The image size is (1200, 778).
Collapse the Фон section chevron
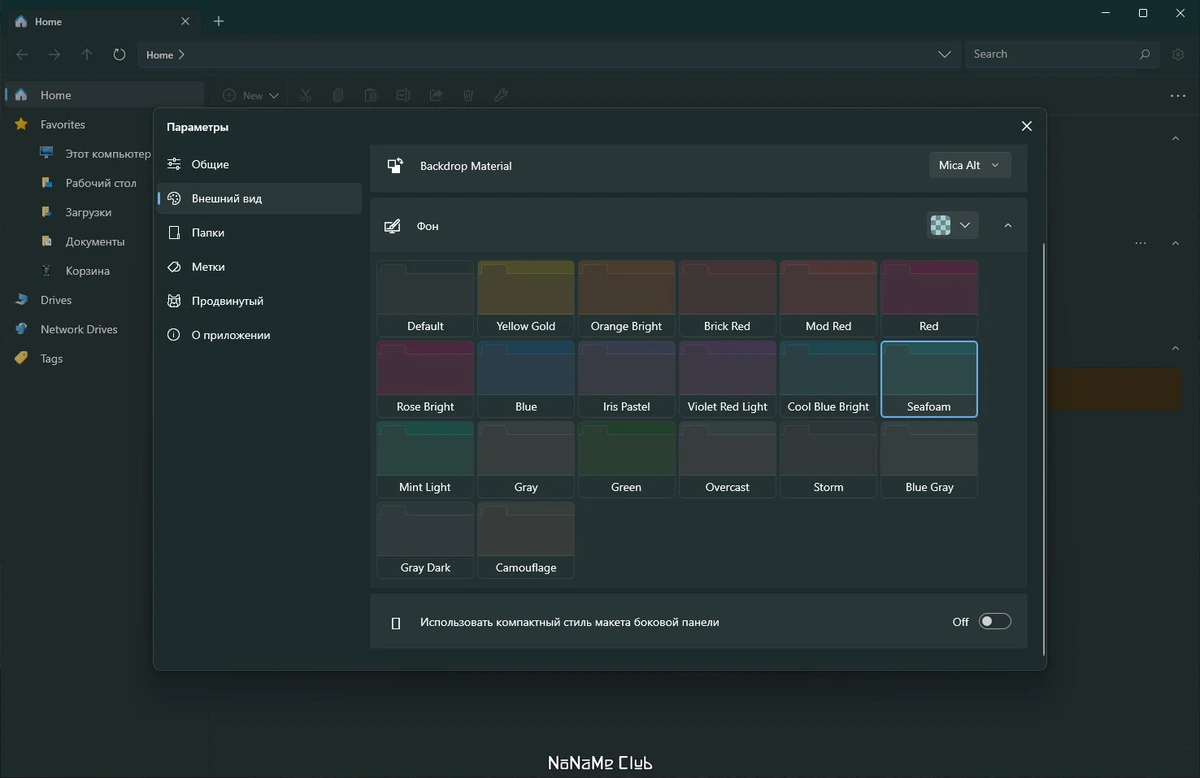[1007, 226]
